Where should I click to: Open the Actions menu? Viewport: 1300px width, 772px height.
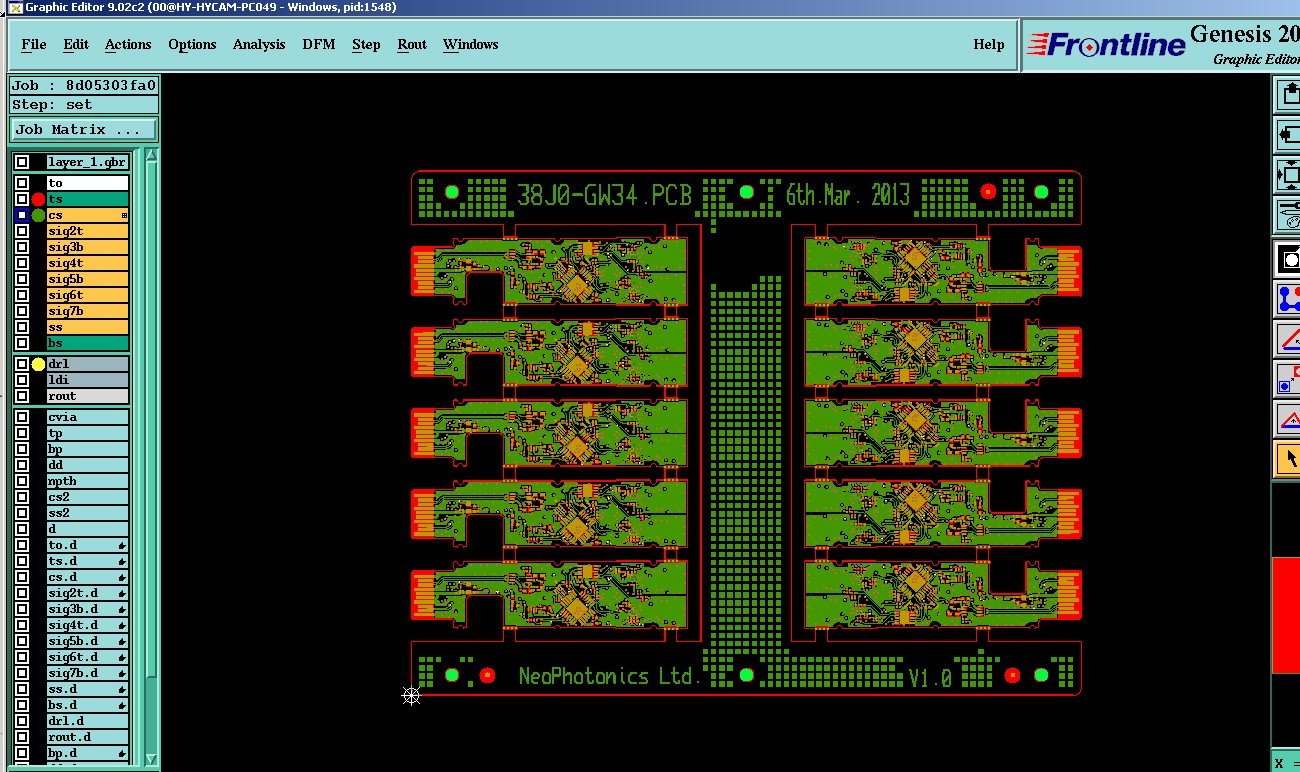point(128,44)
